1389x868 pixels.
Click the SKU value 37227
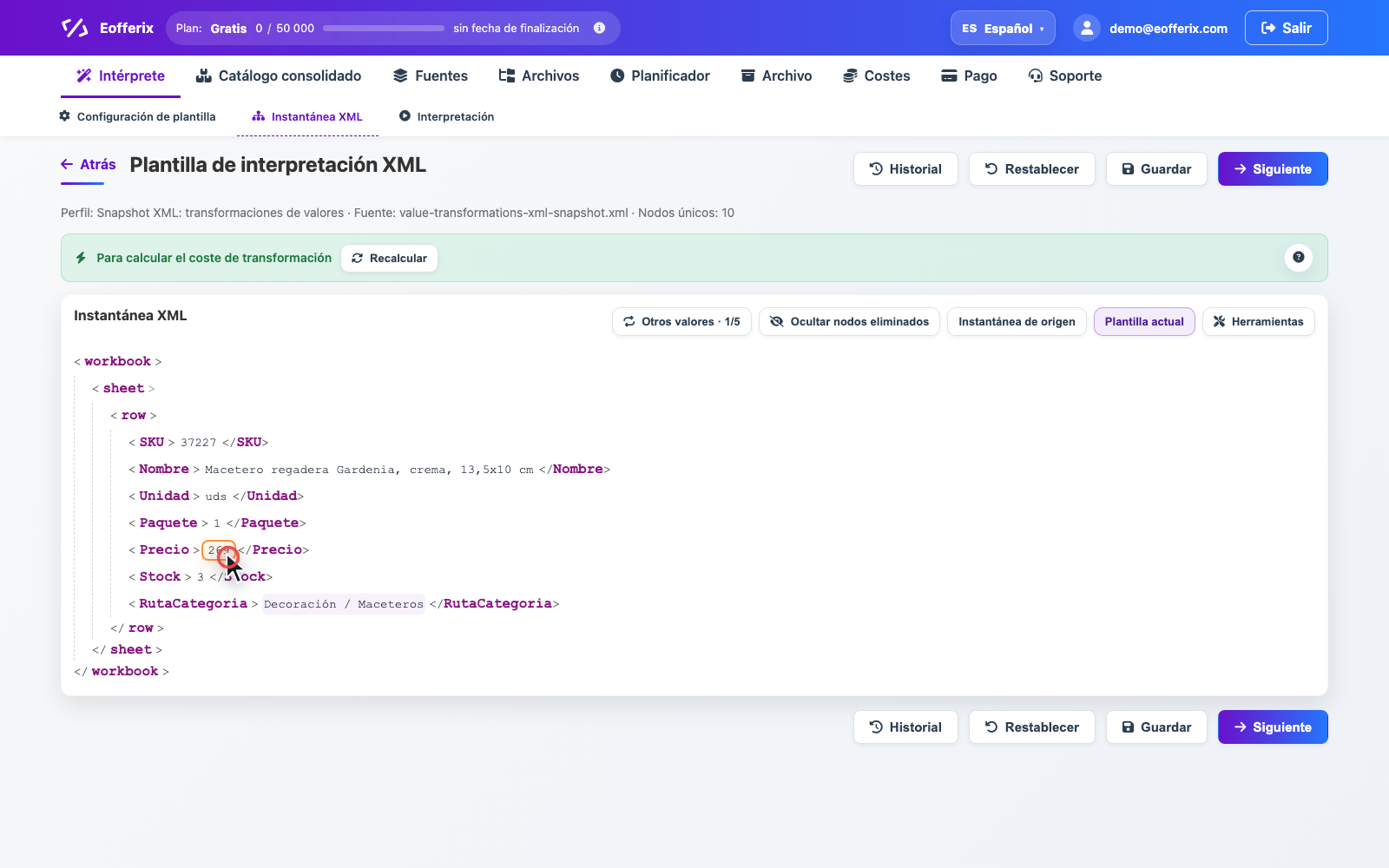pyautogui.click(x=199, y=443)
